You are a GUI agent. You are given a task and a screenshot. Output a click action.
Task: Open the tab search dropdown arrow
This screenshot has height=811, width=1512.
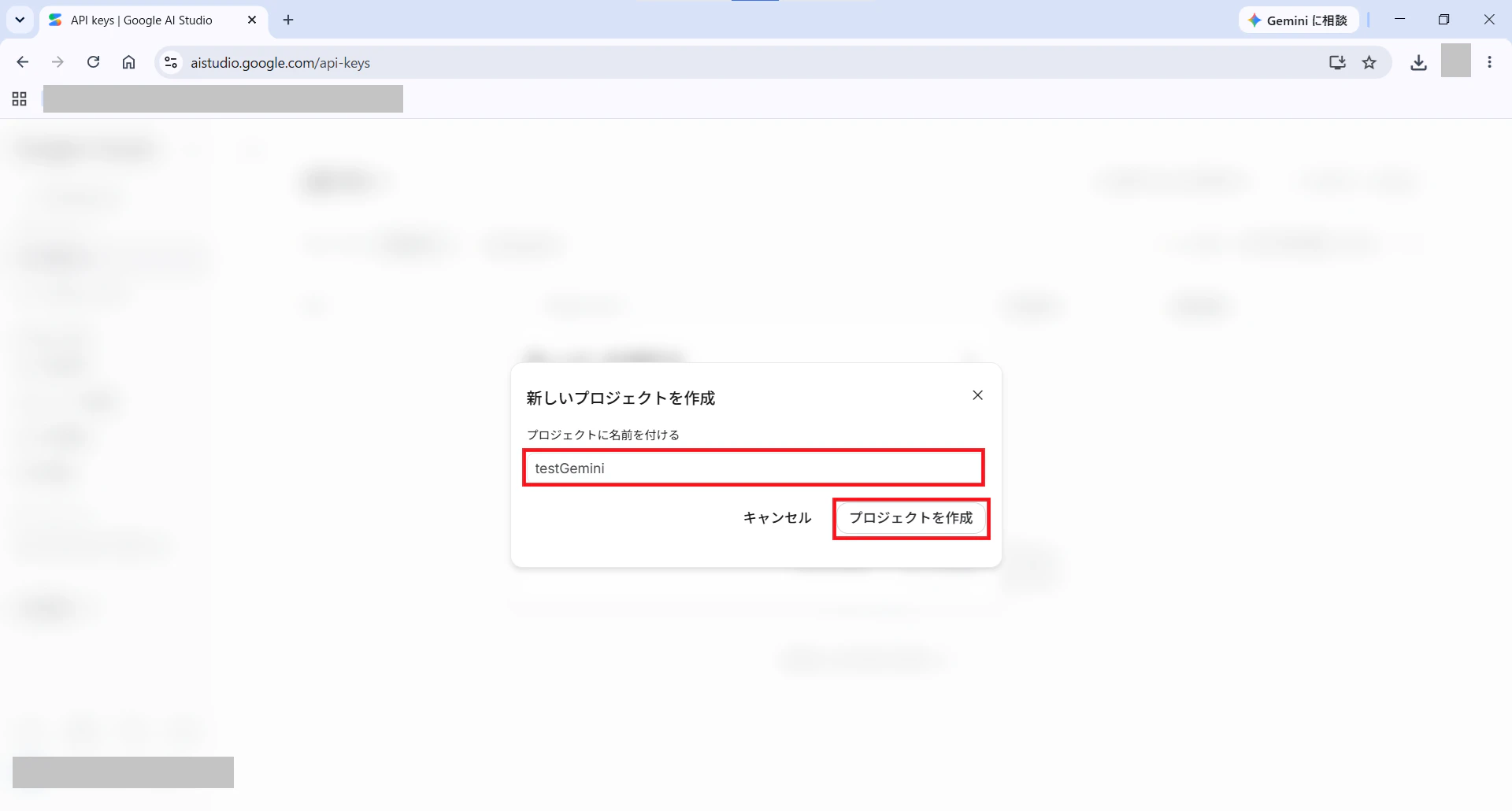[x=20, y=20]
